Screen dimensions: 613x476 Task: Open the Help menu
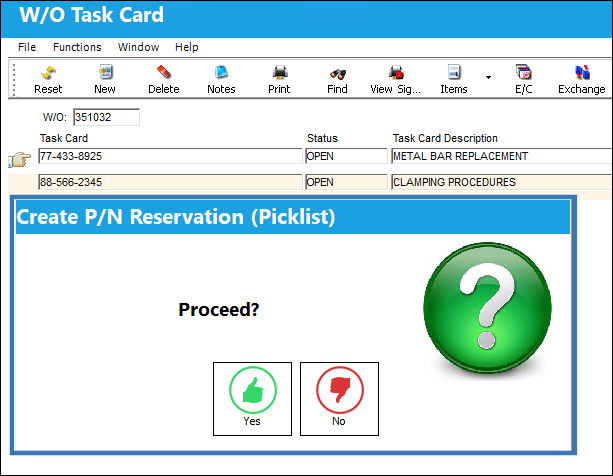(186, 47)
